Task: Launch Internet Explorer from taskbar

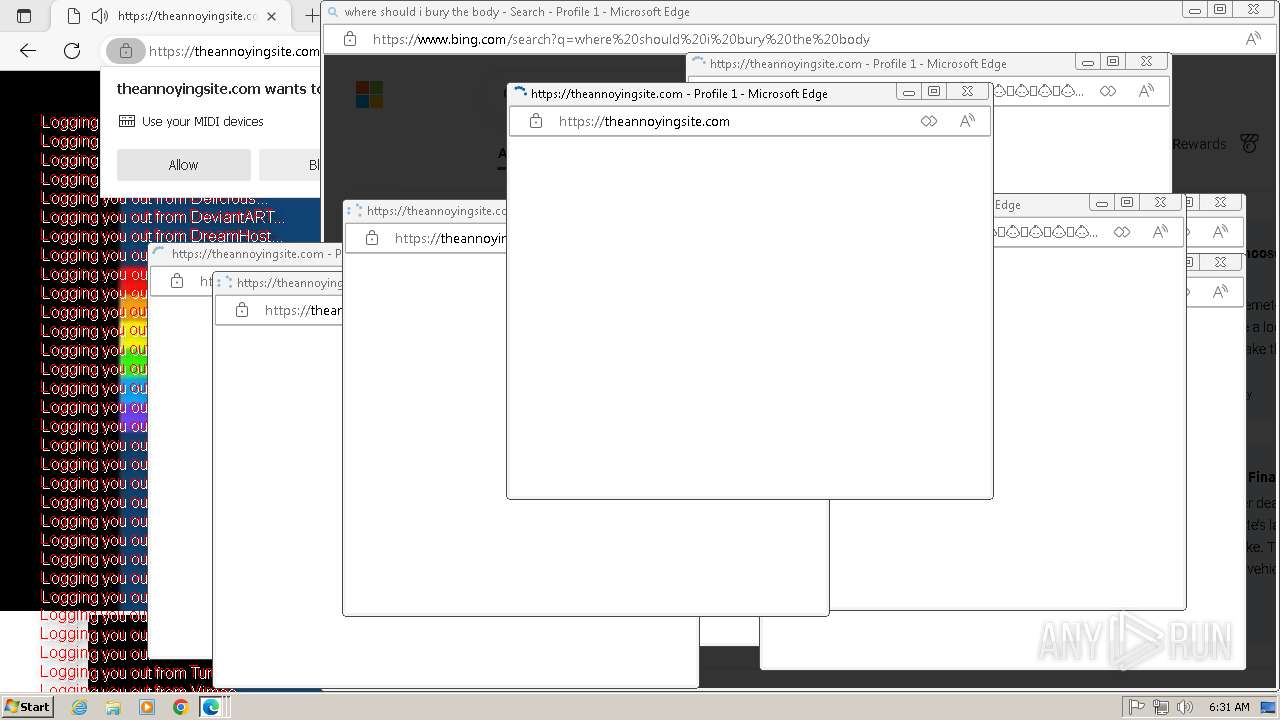Action: click(79, 707)
